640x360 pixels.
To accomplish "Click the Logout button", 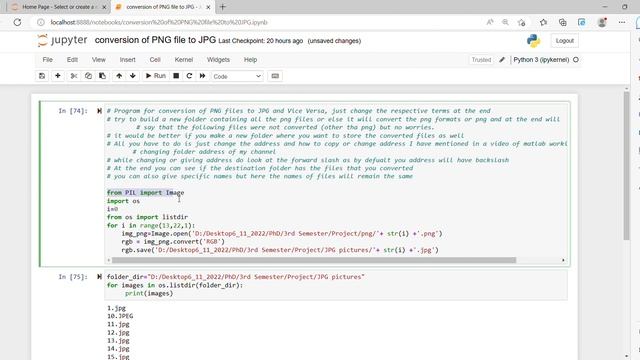I will [x=564, y=41].
